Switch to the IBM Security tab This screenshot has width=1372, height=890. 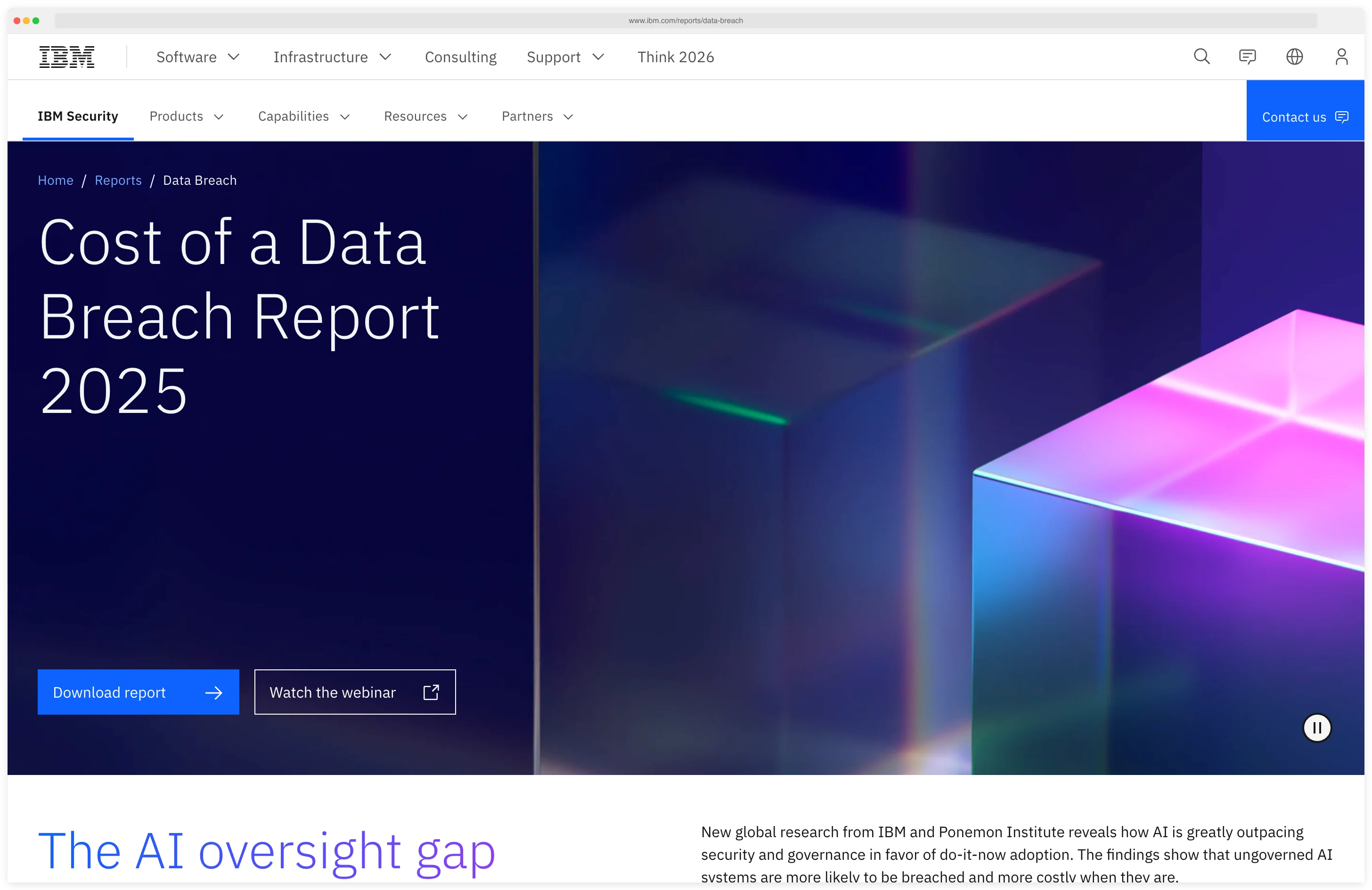(x=78, y=116)
